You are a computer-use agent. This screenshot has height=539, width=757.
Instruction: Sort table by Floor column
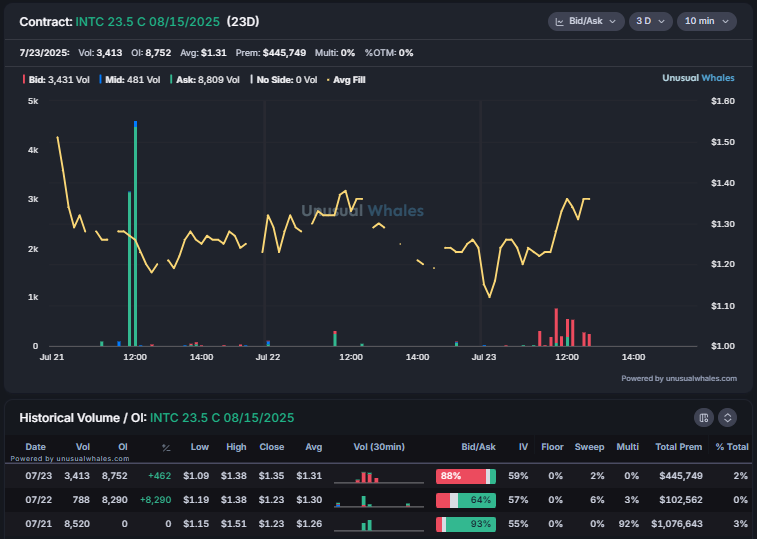point(552,447)
